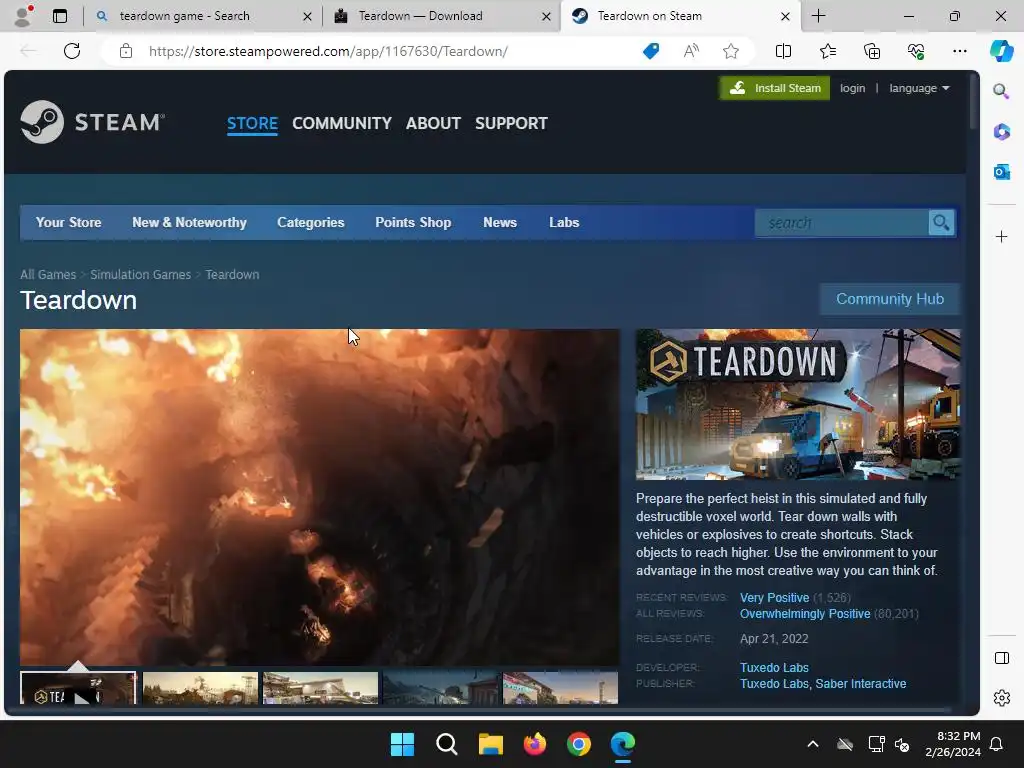Open sidebar settings gear icon
The image size is (1024, 768).
pyautogui.click(x=1001, y=698)
